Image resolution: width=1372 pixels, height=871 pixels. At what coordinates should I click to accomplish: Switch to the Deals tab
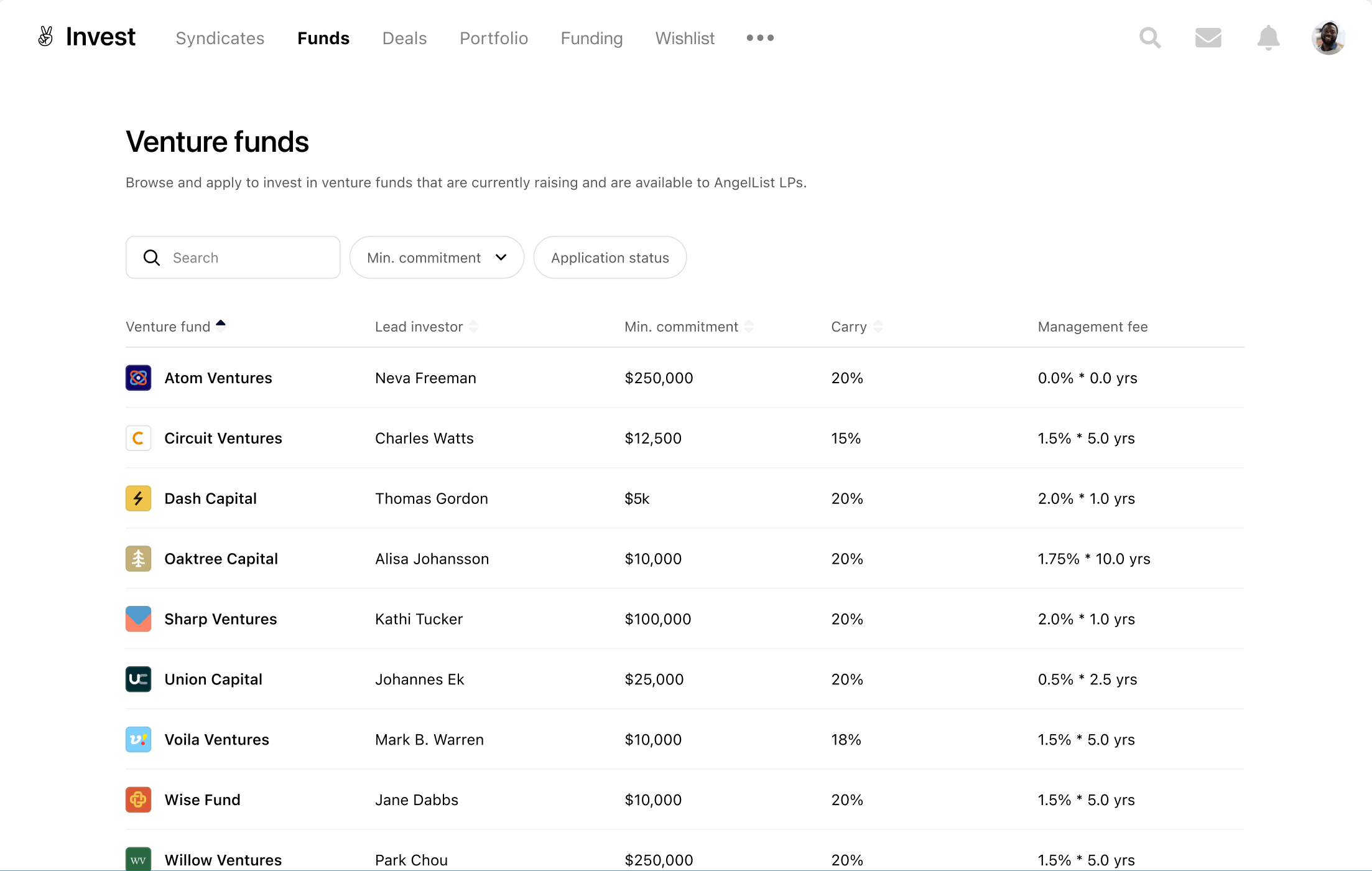coord(404,38)
